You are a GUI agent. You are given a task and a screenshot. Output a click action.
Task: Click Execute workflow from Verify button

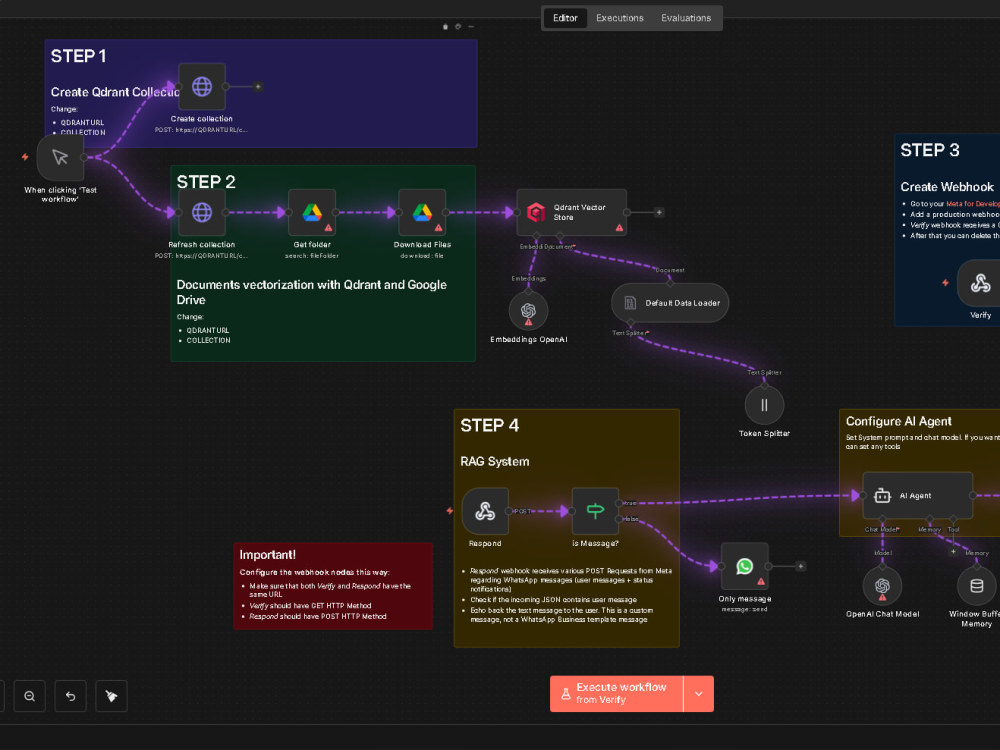click(x=616, y=693)
